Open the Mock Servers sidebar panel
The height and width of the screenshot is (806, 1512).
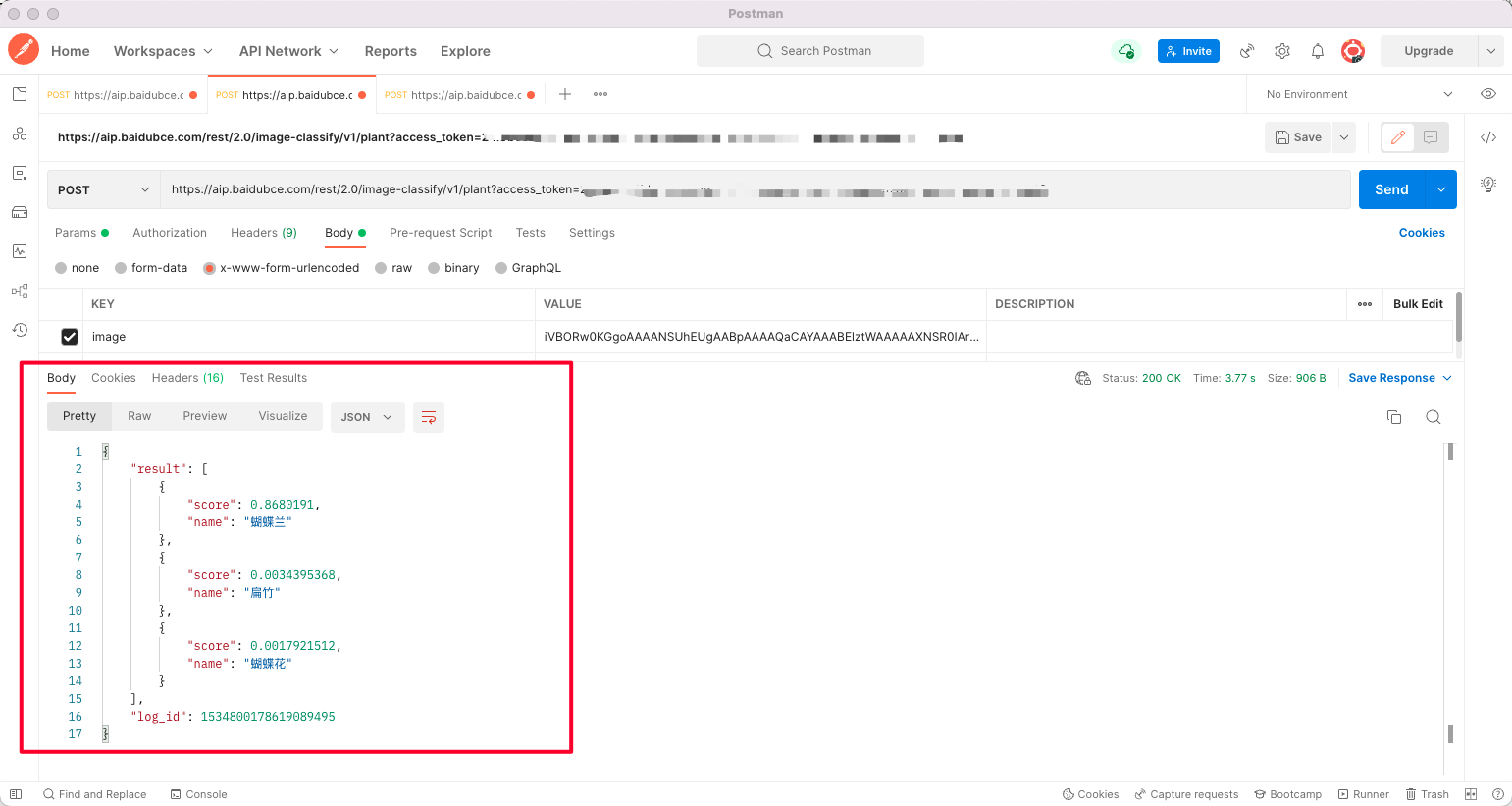pos(20,212)
